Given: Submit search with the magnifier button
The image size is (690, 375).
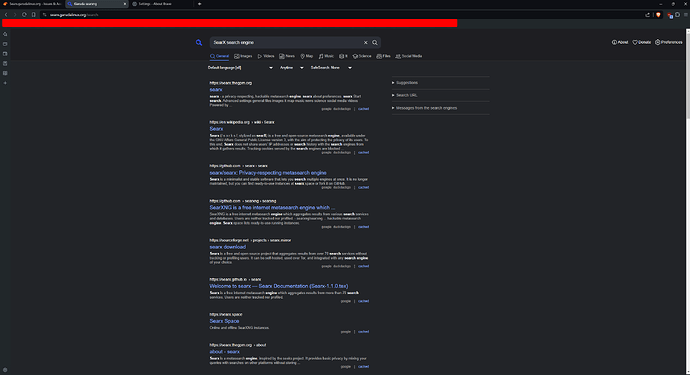Looking at the screenshot, I should (375, 43).
